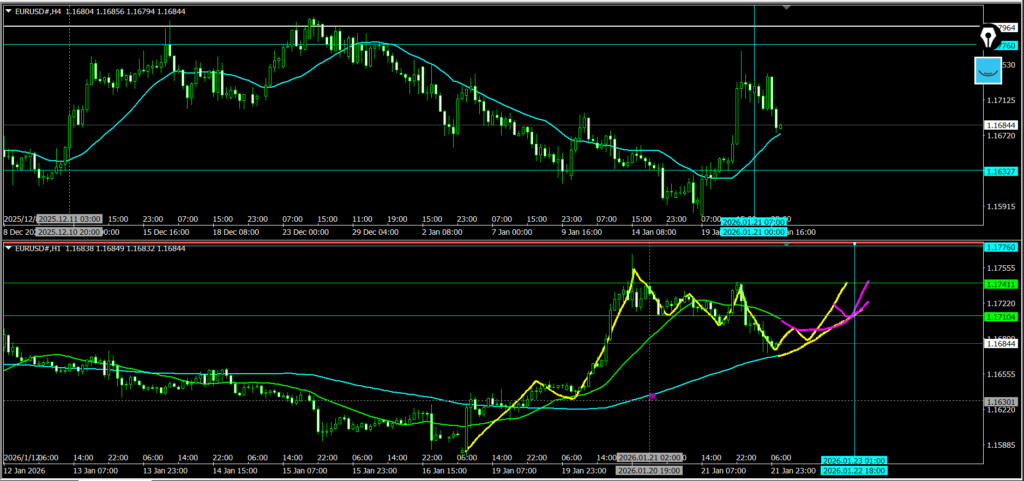
Task: Click the magenta X marker on H1 chart
Action: (653, 397)
